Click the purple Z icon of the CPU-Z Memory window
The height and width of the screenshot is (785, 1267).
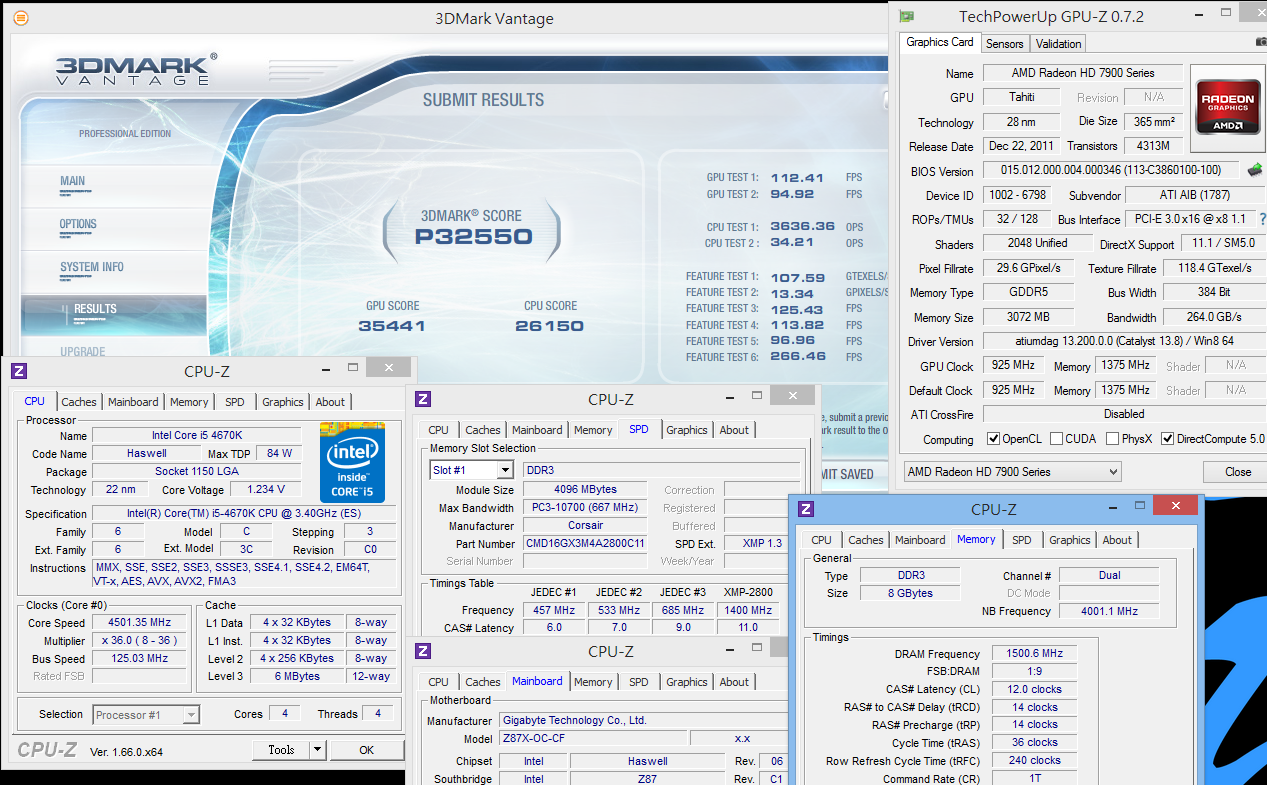pyautogui.click(x=806, y=509)
